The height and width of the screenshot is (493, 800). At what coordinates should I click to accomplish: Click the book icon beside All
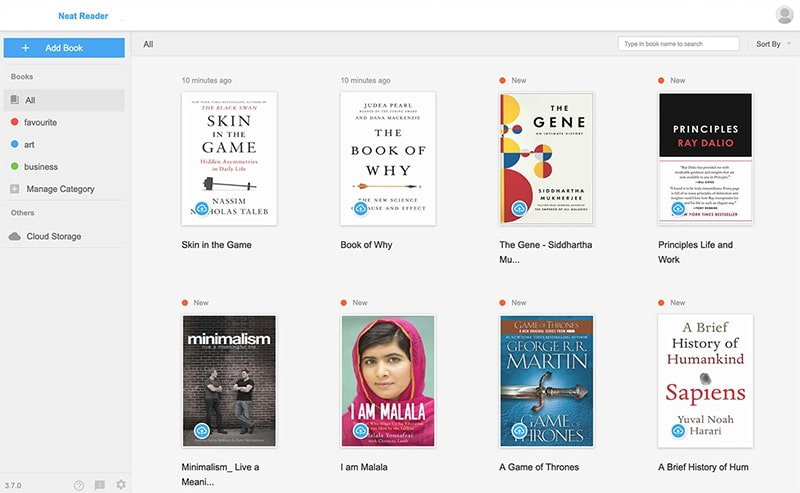tap(15, 100)
